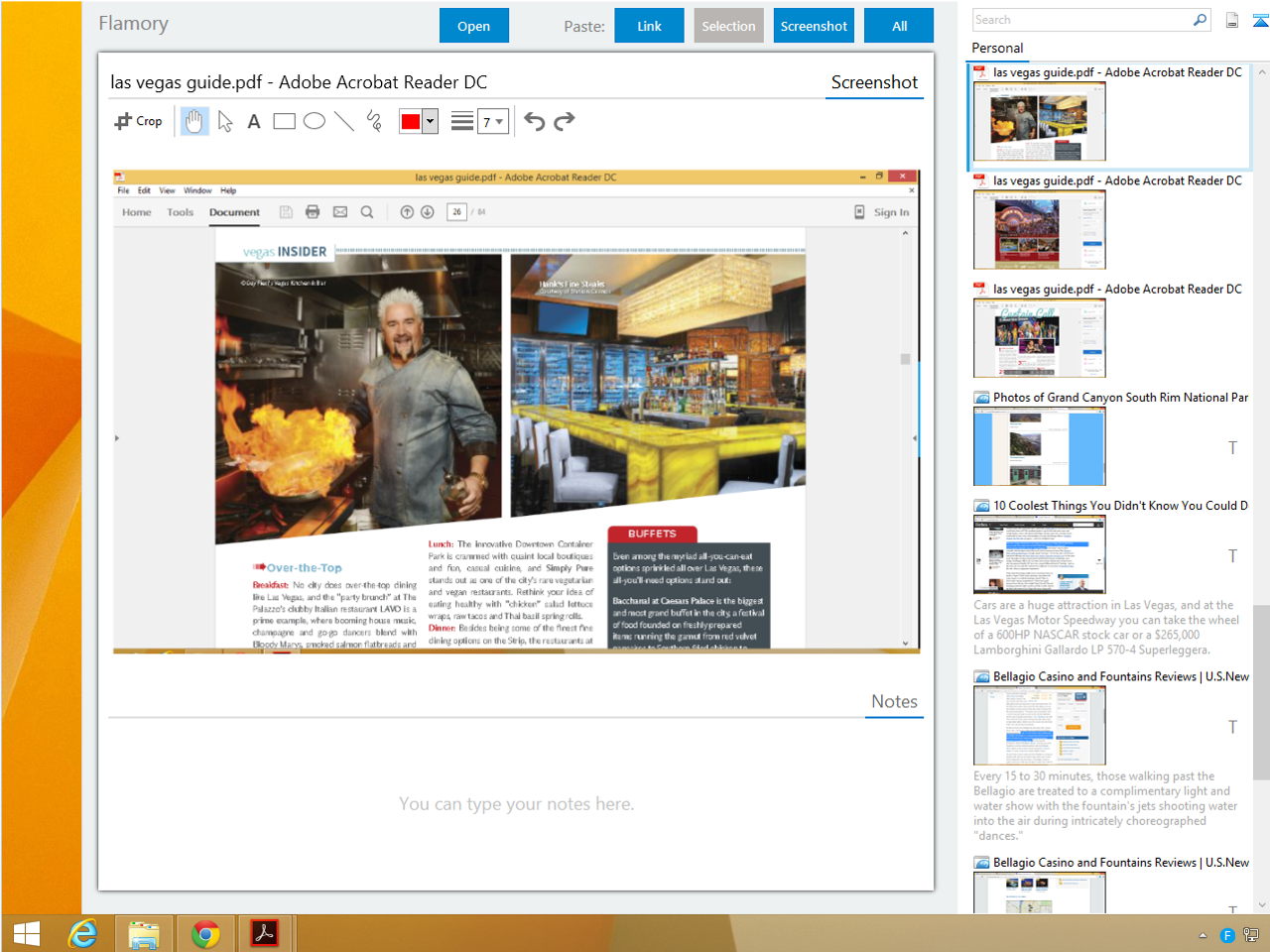Activate the hand pan tool

click(x=194, y=121)
